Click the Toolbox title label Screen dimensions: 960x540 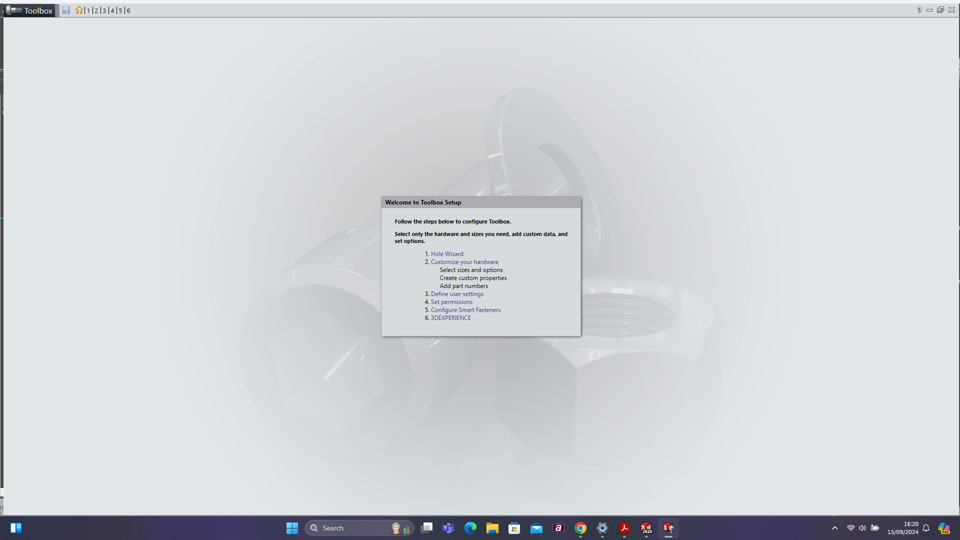pos(38,10)
